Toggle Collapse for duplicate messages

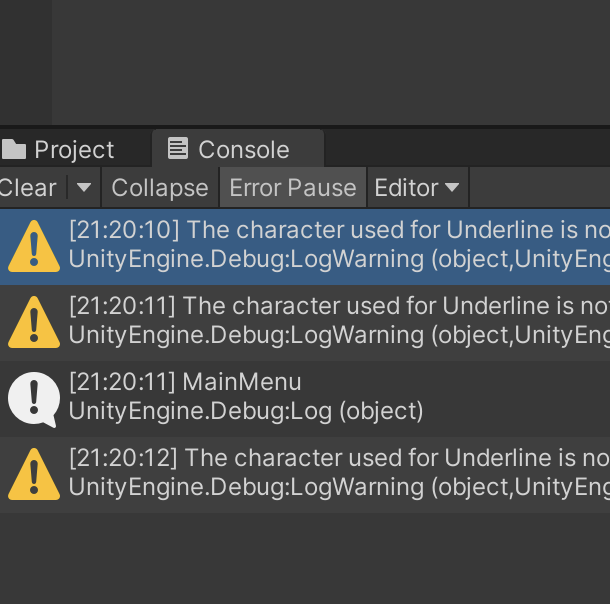[x=160, y=188]
